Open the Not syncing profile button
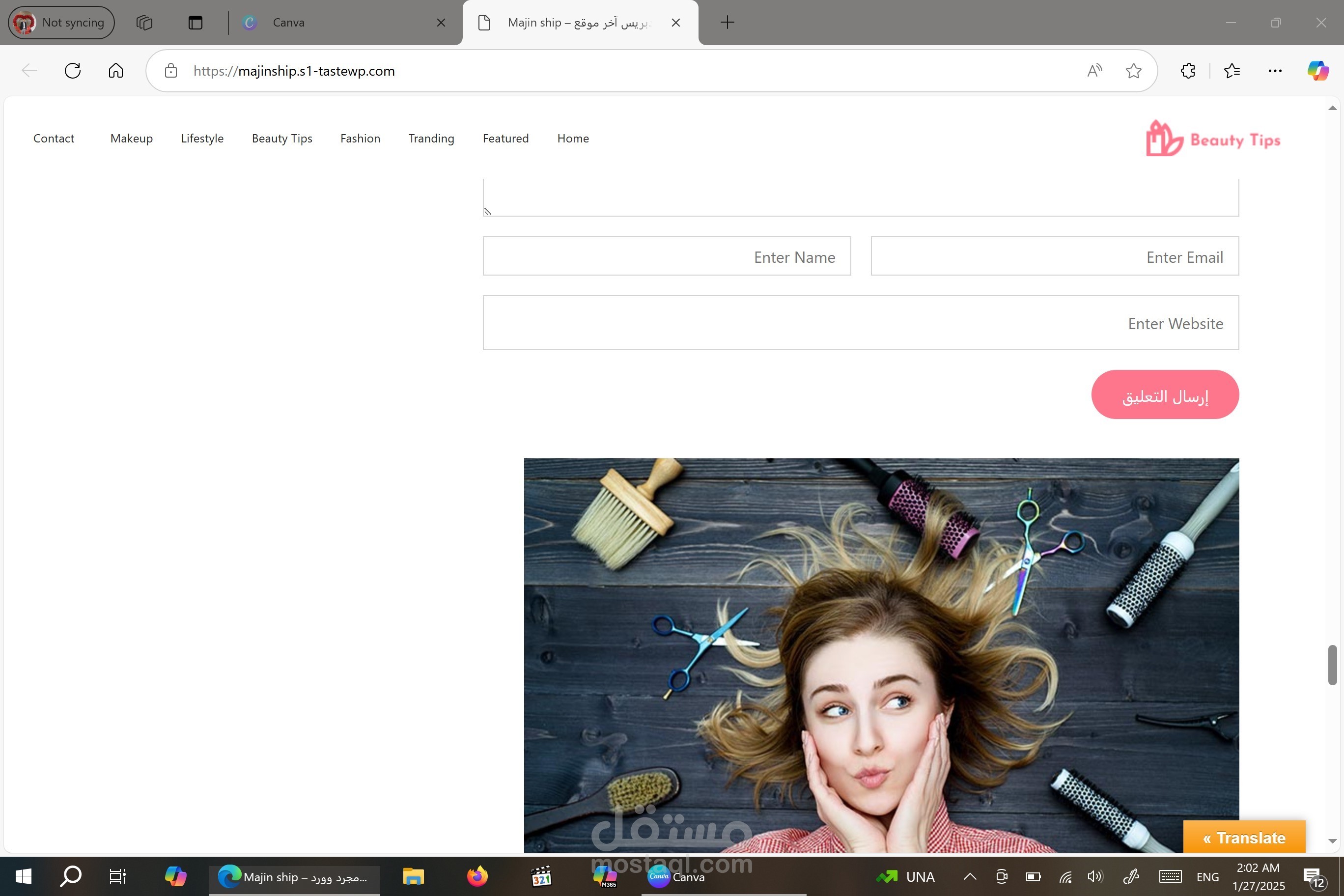The image size is (1344, 896). (60, 23)
